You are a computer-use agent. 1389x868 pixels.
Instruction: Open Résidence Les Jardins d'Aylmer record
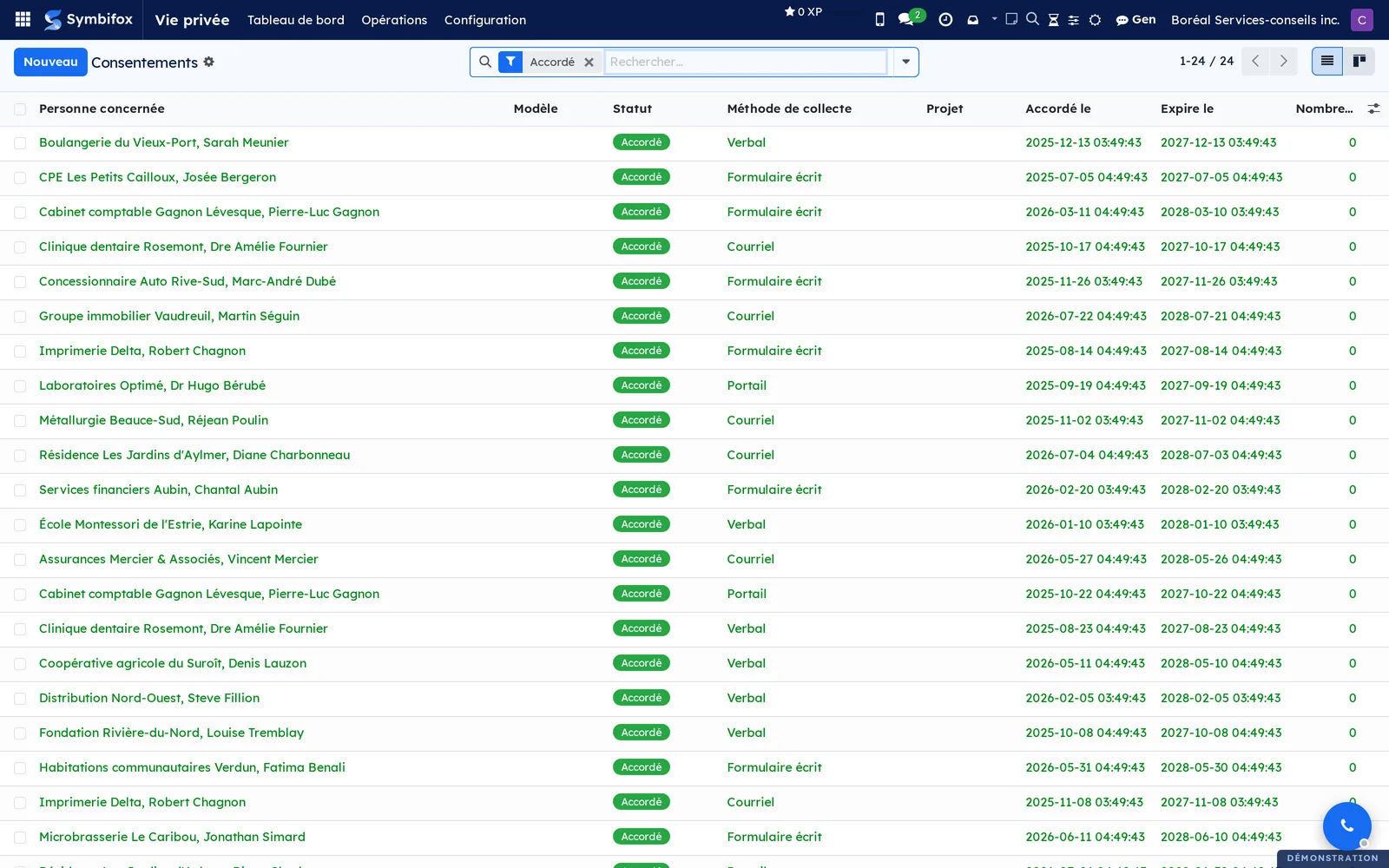click(x=194, y=455)
